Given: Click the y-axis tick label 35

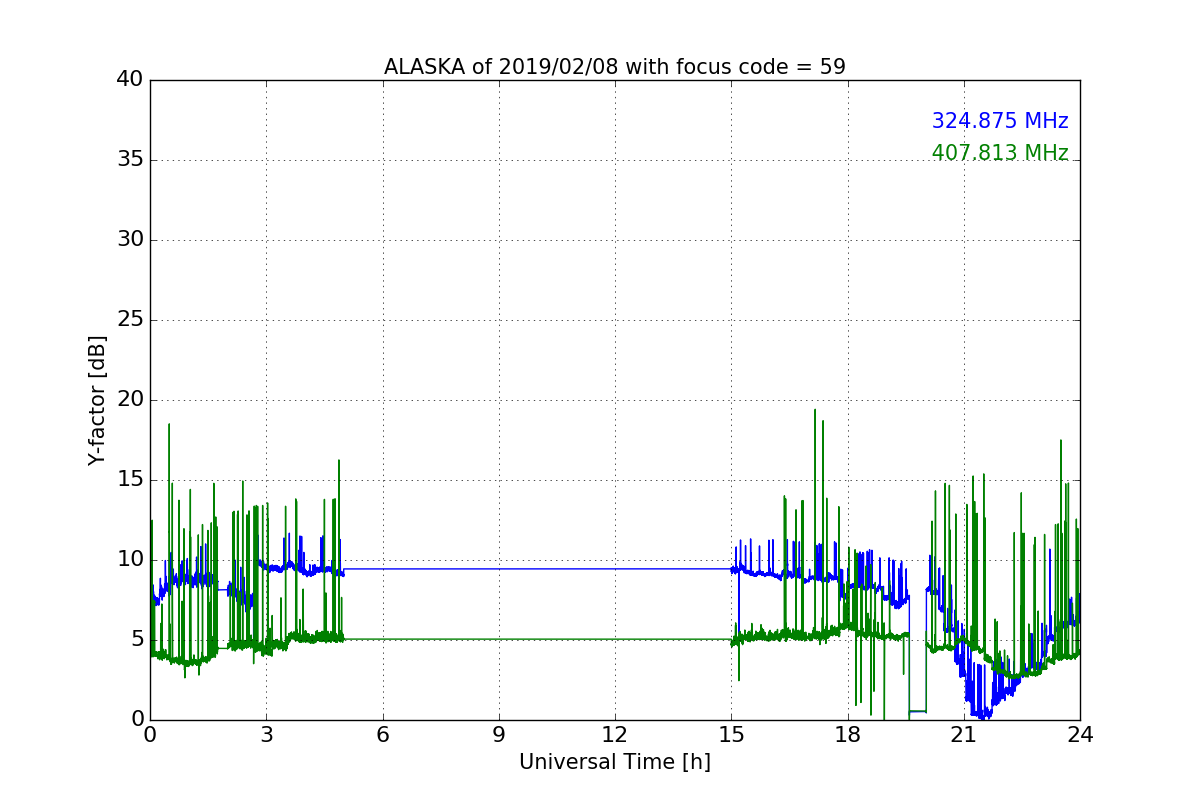Looking at the screenshot, I should (130, 160).
